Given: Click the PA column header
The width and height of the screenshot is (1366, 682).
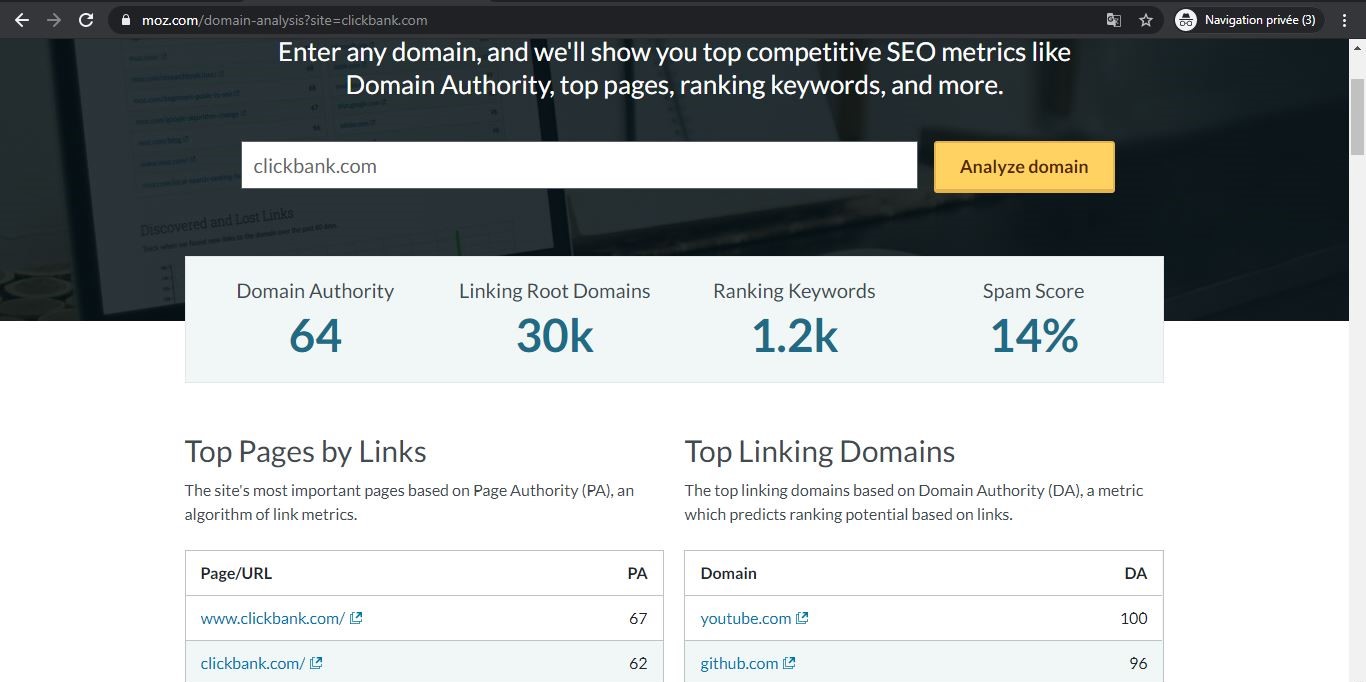Looking at the screenshot, I should click(x=637, y=573).
